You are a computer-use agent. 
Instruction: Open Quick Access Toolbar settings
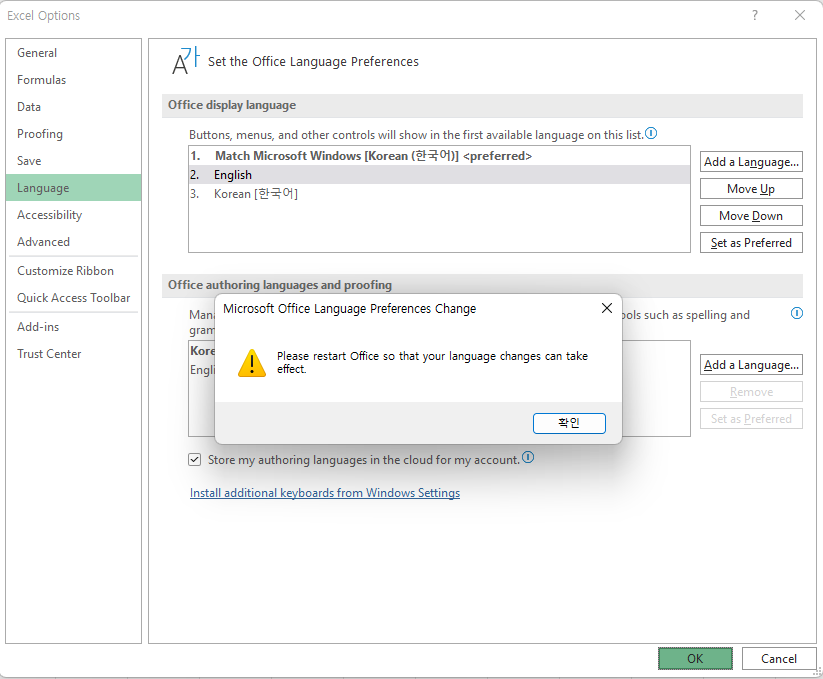(x=73, y=298)
